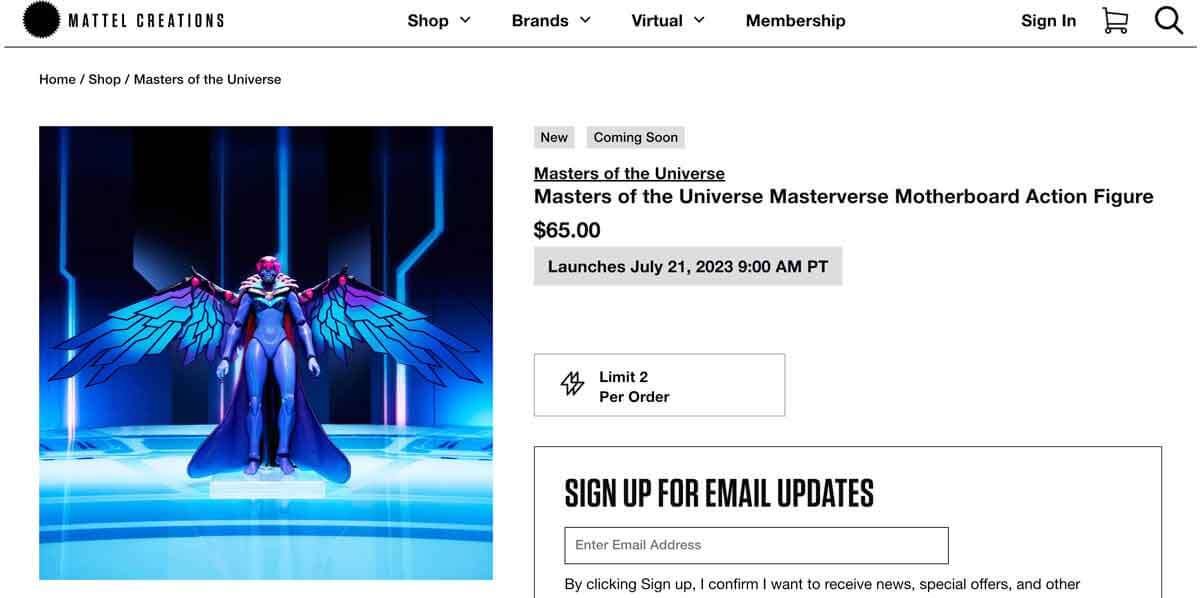Click the underlined Masters of the Universe collection link
The image size is (1200, 598).
tap(629, 172)
